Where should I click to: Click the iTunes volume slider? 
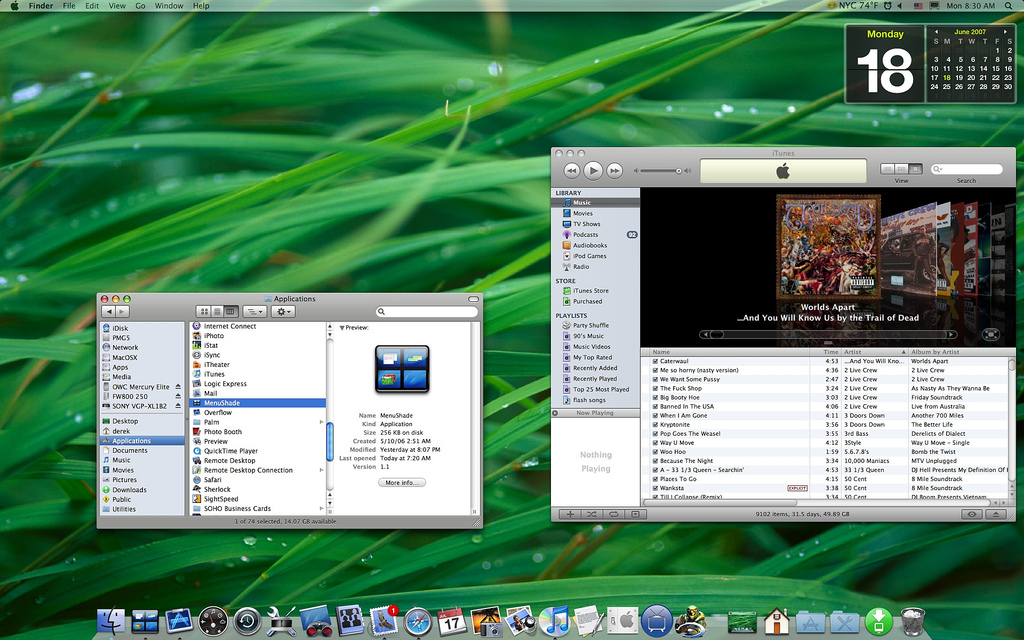[x=660, y=171]
